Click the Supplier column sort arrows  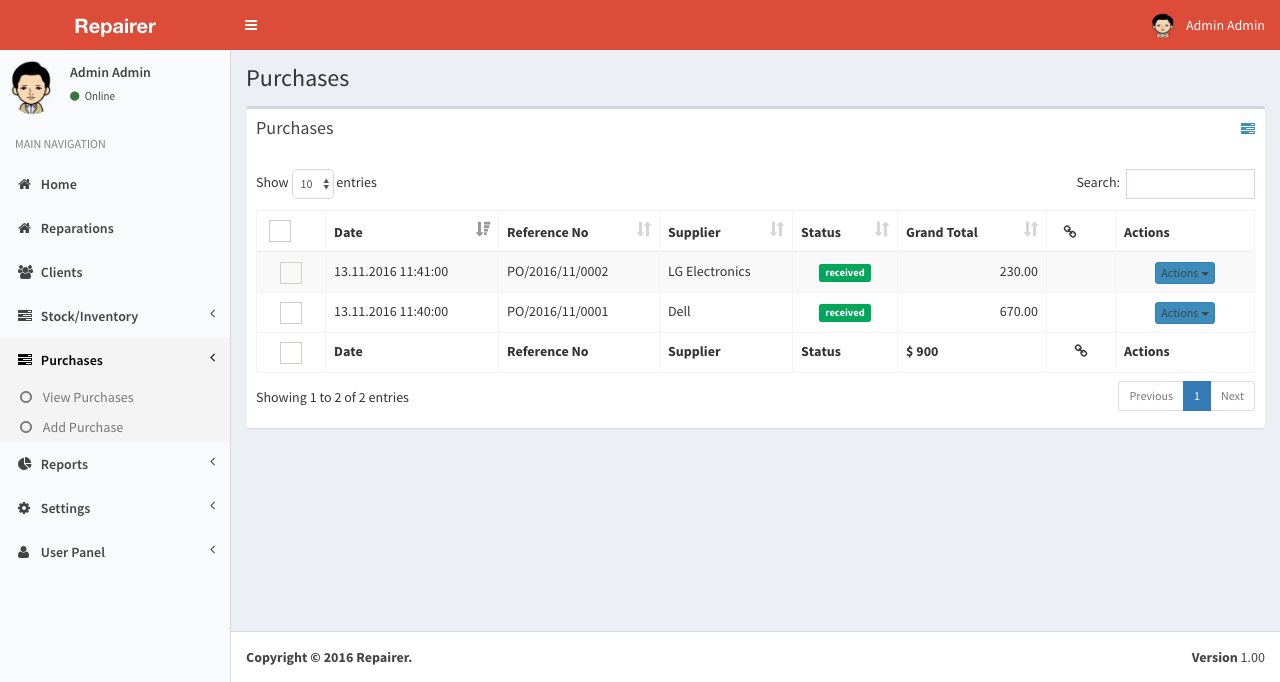pyautogui.click(x=777, y=230)
